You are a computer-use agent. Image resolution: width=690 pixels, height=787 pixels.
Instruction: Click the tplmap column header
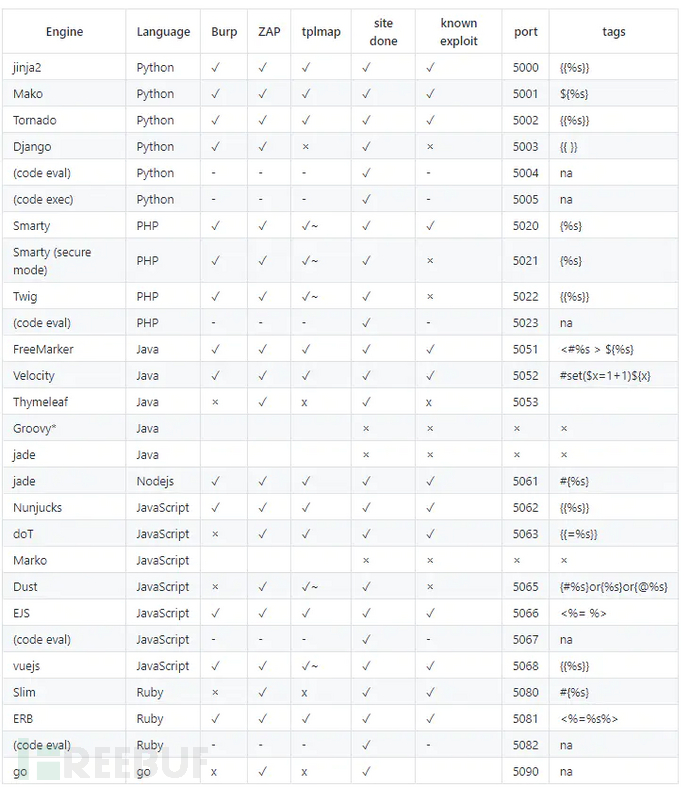[321, 32]
